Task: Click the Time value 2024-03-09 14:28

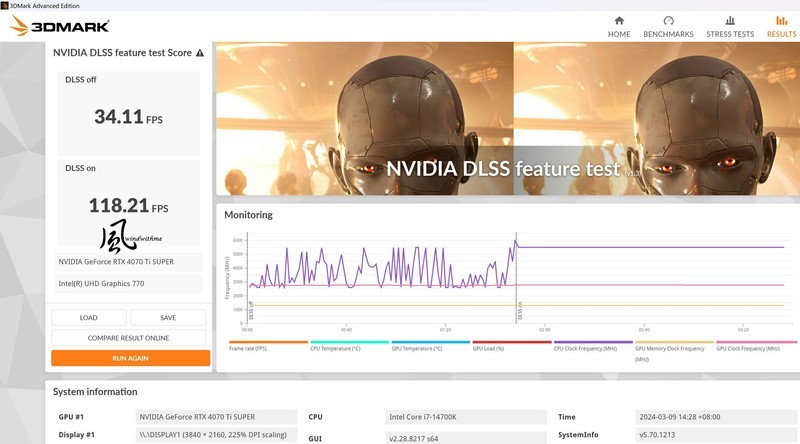Action: coord(716,417)
